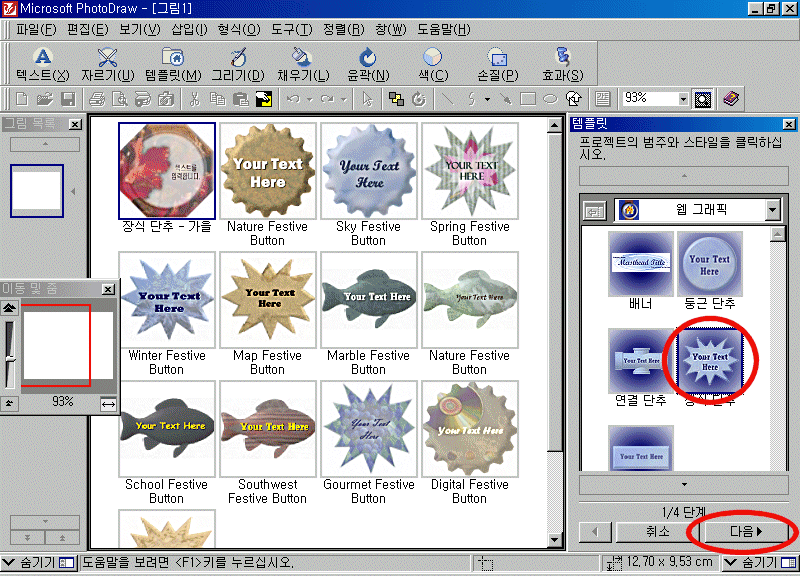Image resolution: width=800 pixels, height=576 pixels.
Task: Select the Ellipse shape tool
Action: point(550,99)
